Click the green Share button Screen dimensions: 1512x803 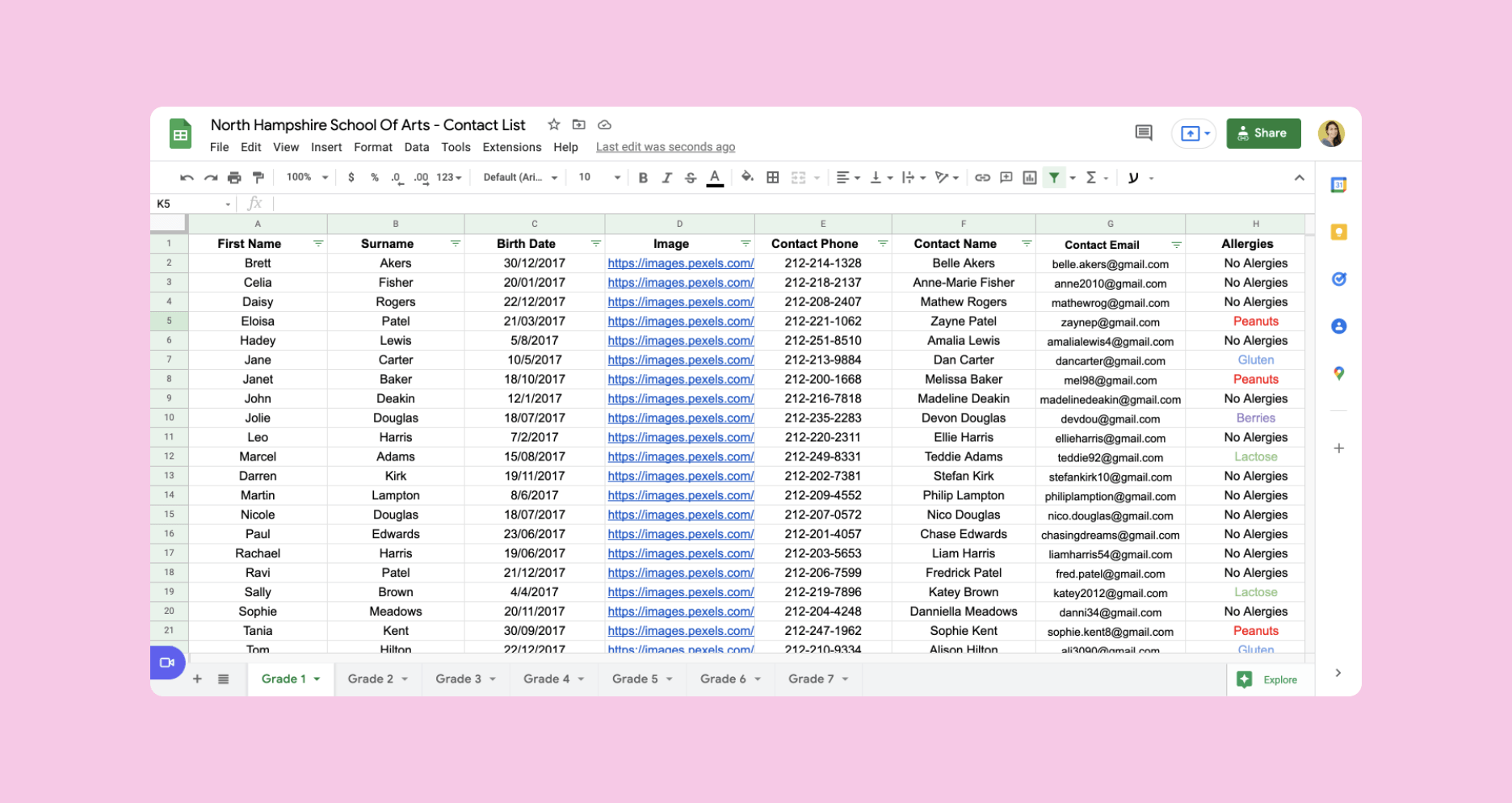1263,133
